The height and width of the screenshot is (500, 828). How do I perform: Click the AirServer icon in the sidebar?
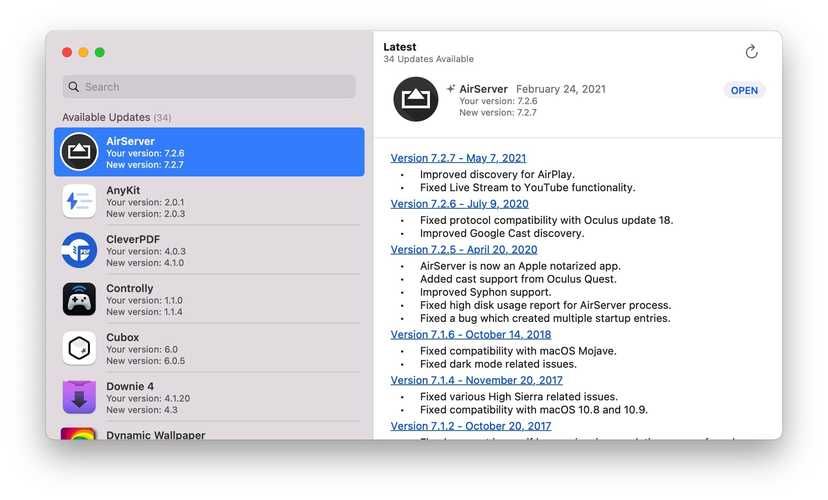point(79,152)
